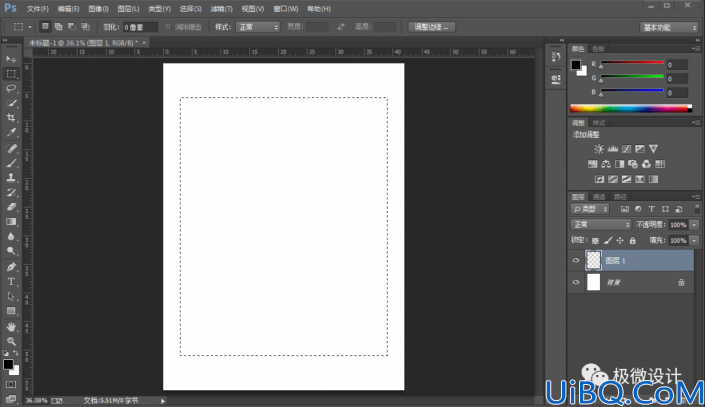Toggle lock position

coord(620,241)
